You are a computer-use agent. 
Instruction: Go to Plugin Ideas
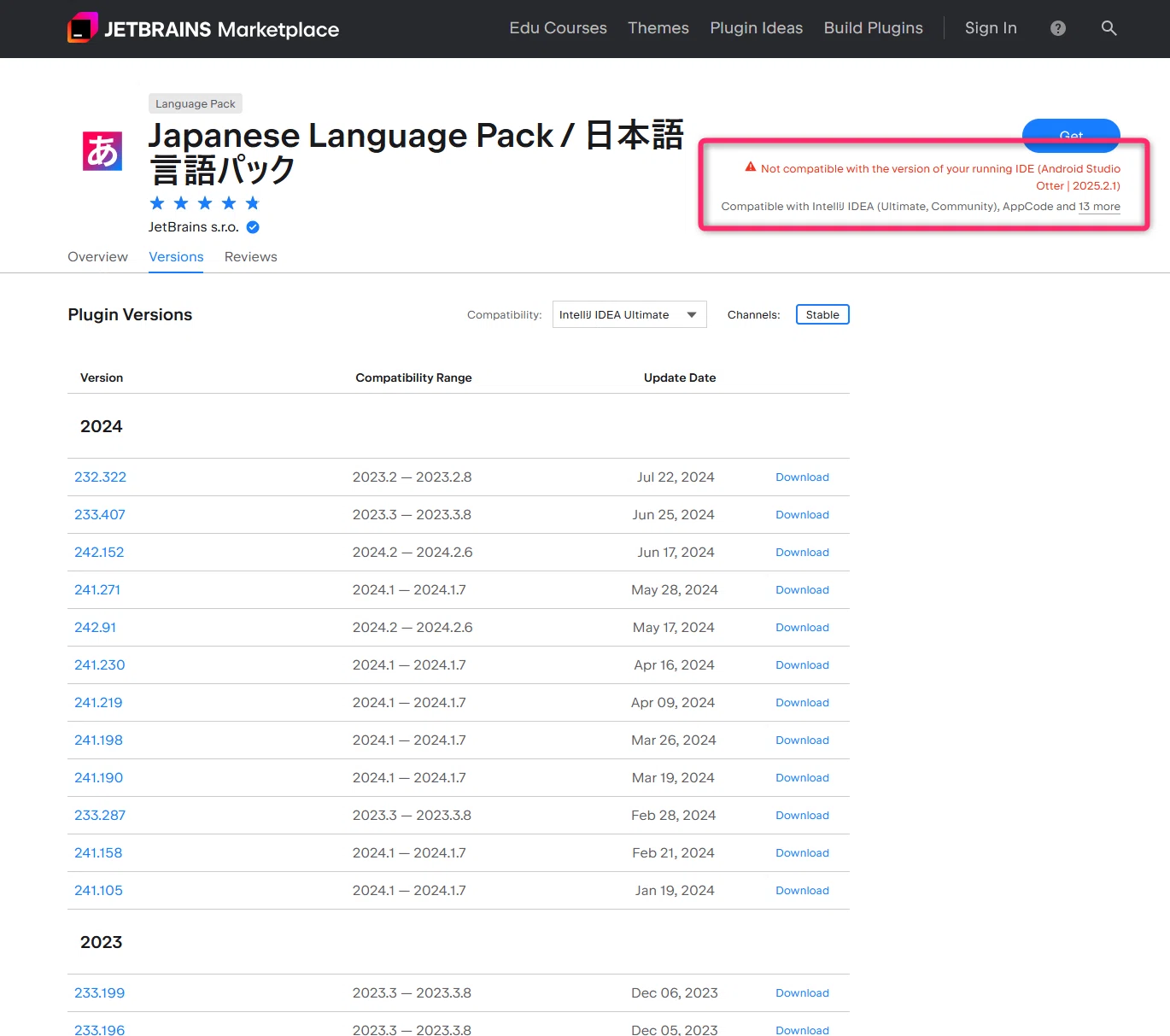click(757, 28)
